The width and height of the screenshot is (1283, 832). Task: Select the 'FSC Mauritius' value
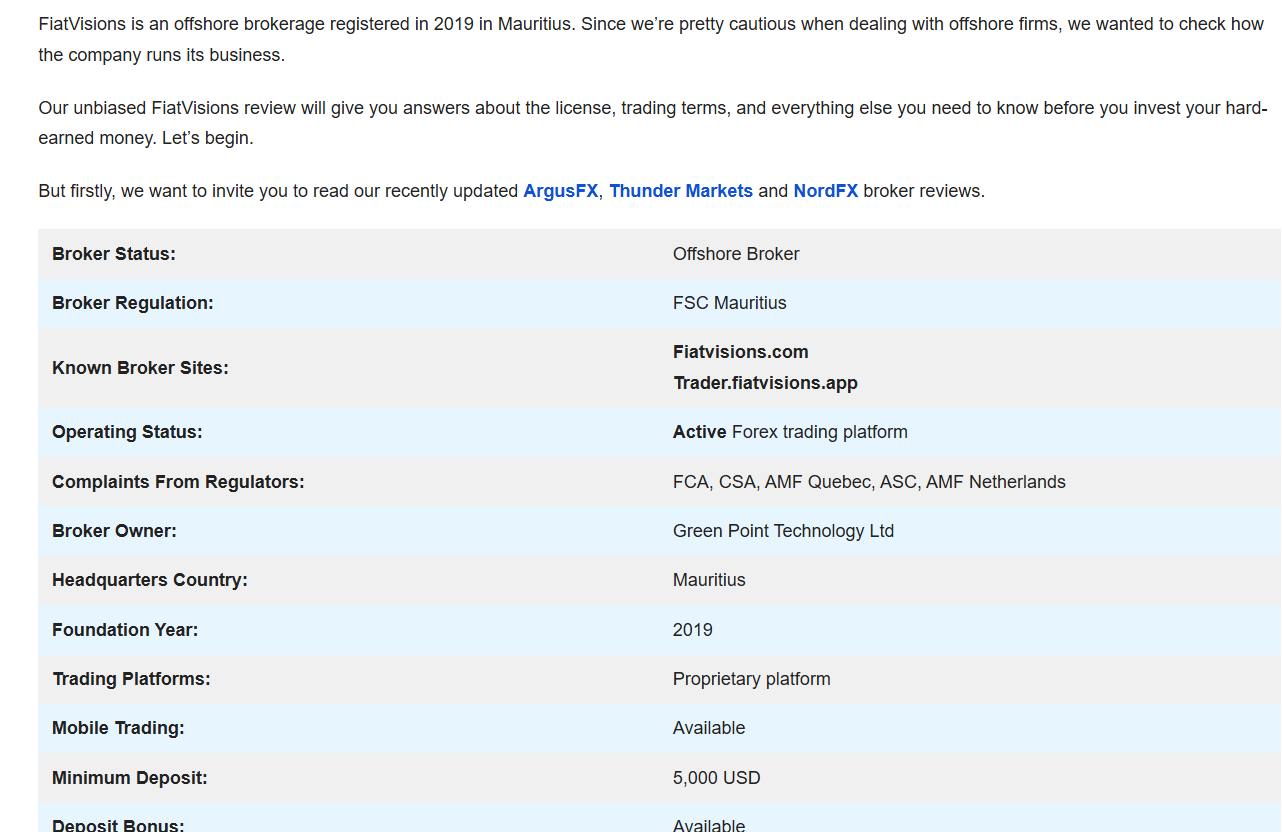pyautogui.click(x=729, y=303)
